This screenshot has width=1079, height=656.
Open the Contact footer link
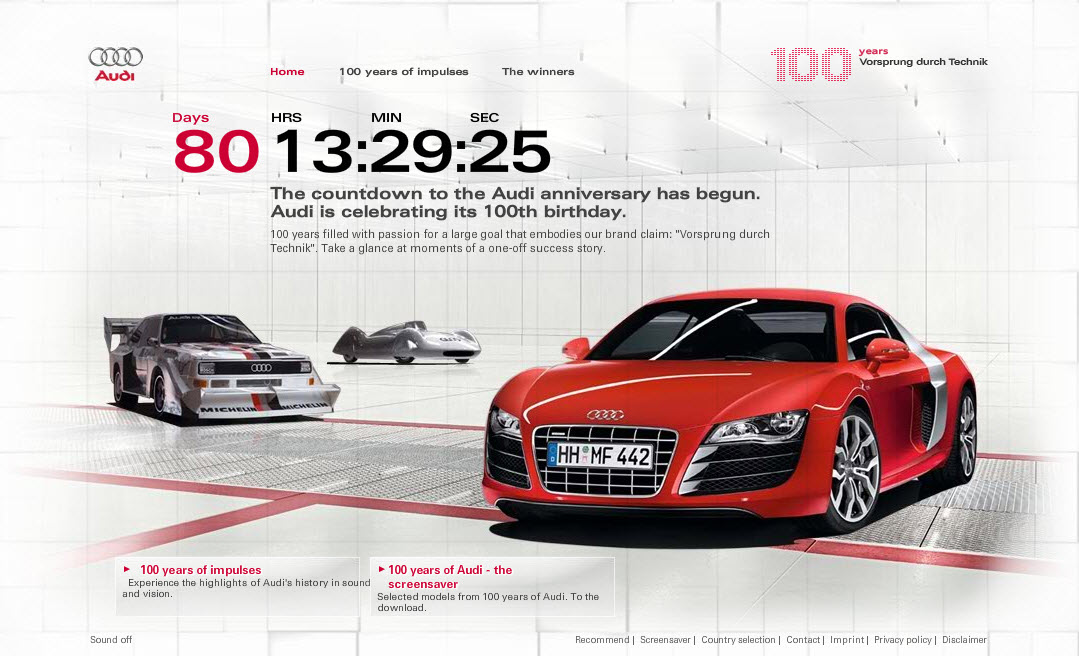803,639
